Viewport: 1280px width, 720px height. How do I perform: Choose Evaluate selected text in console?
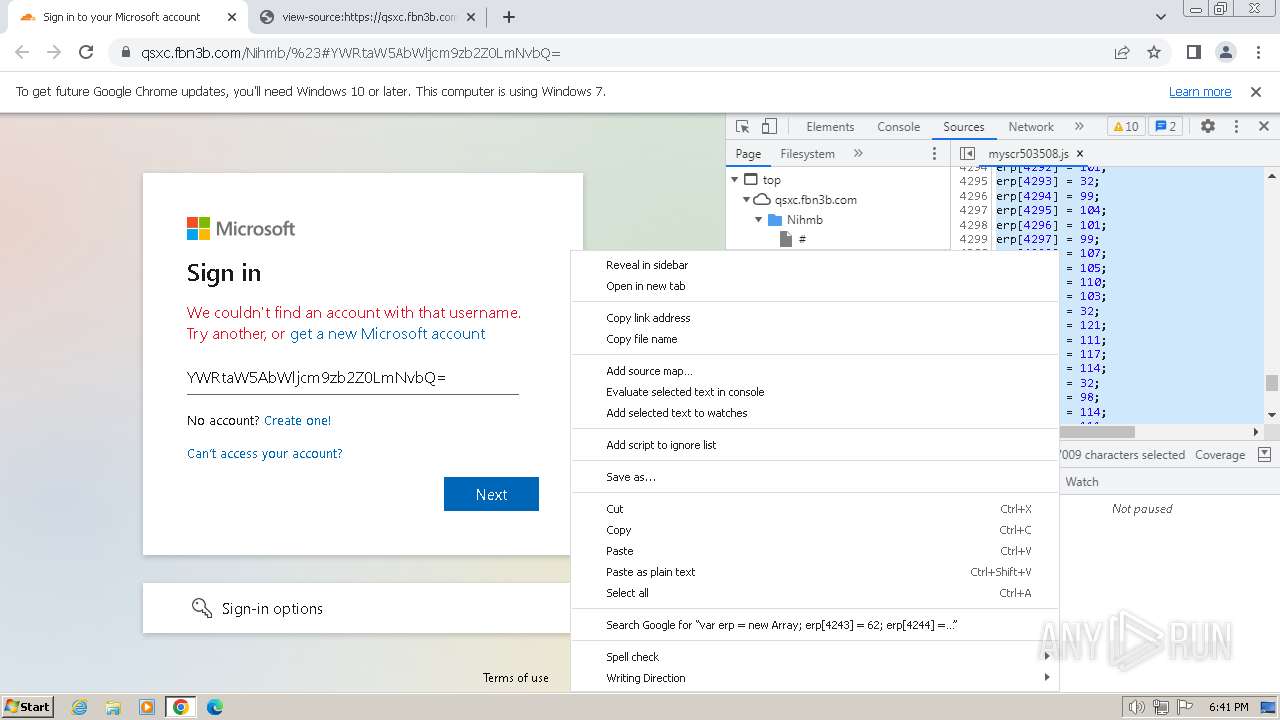tap(815, 392)
